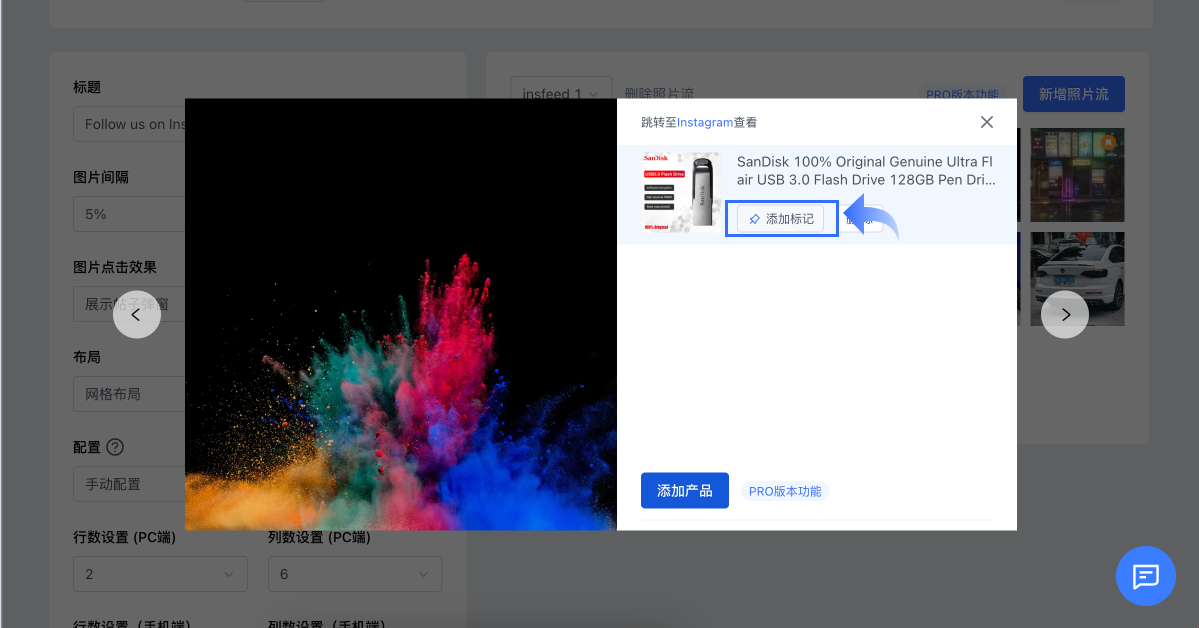
Task: Click the 标题 input with Follow us text
Action: (128, 124)
